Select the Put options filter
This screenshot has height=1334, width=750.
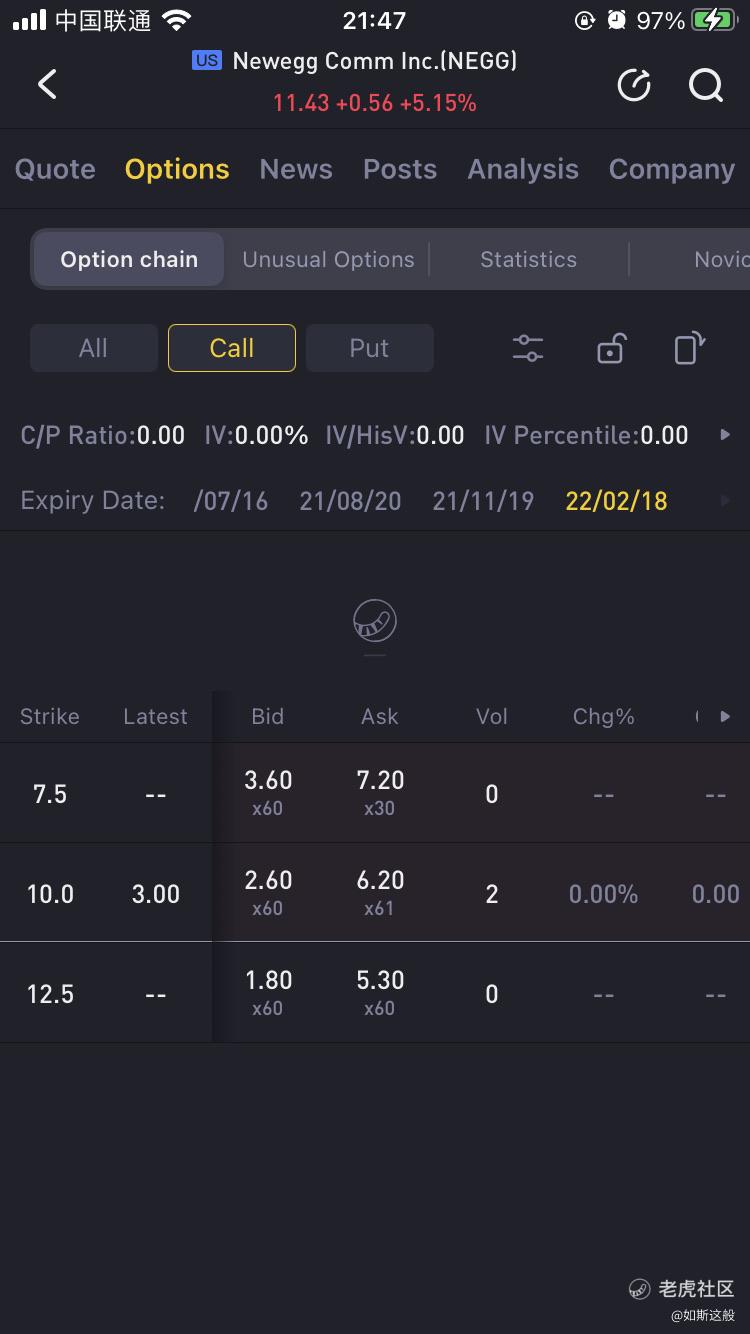coord(369,348)
